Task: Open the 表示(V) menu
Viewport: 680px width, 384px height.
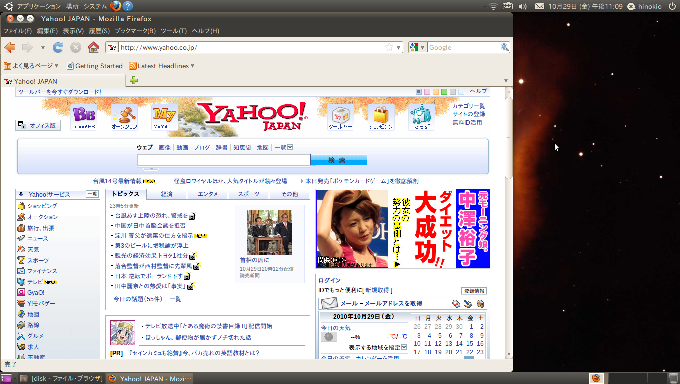Action: 73,31
